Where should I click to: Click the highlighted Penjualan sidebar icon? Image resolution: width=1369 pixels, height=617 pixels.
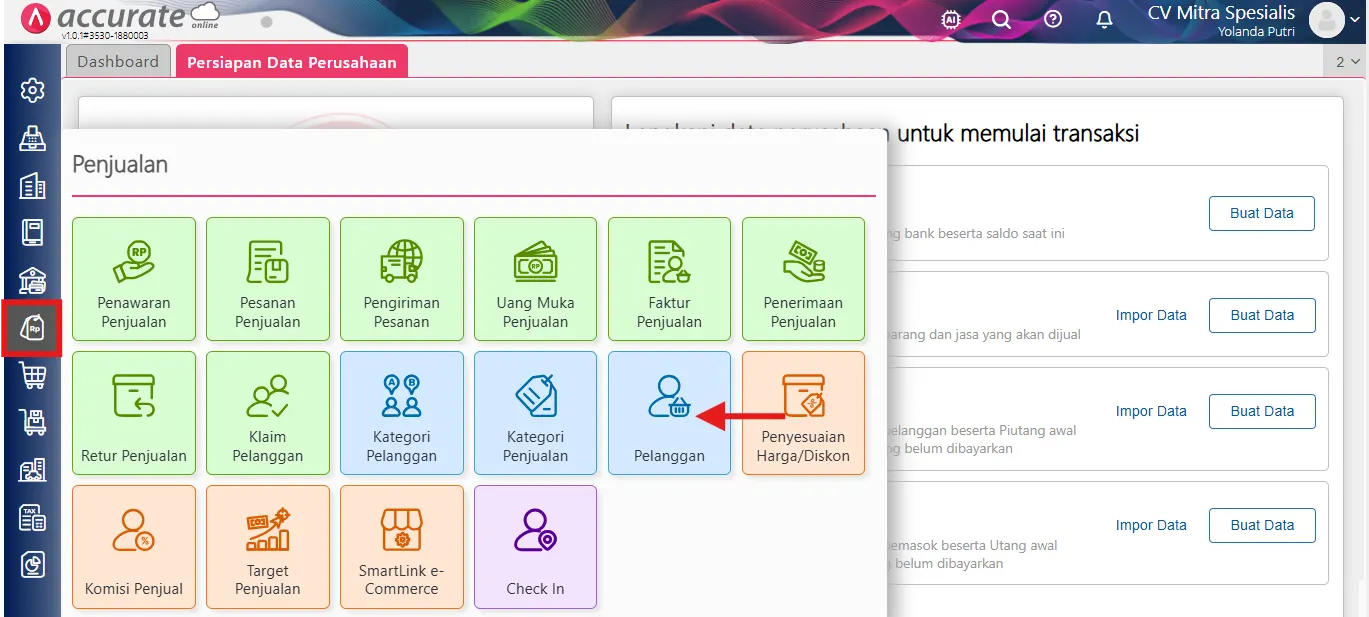pyautogui.click(x=32, y=328)
